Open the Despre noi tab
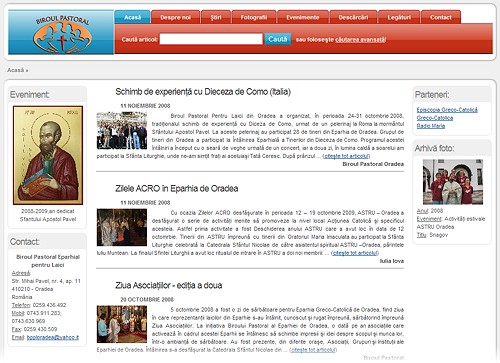The image size is (500, 363). tap(175, 17)
